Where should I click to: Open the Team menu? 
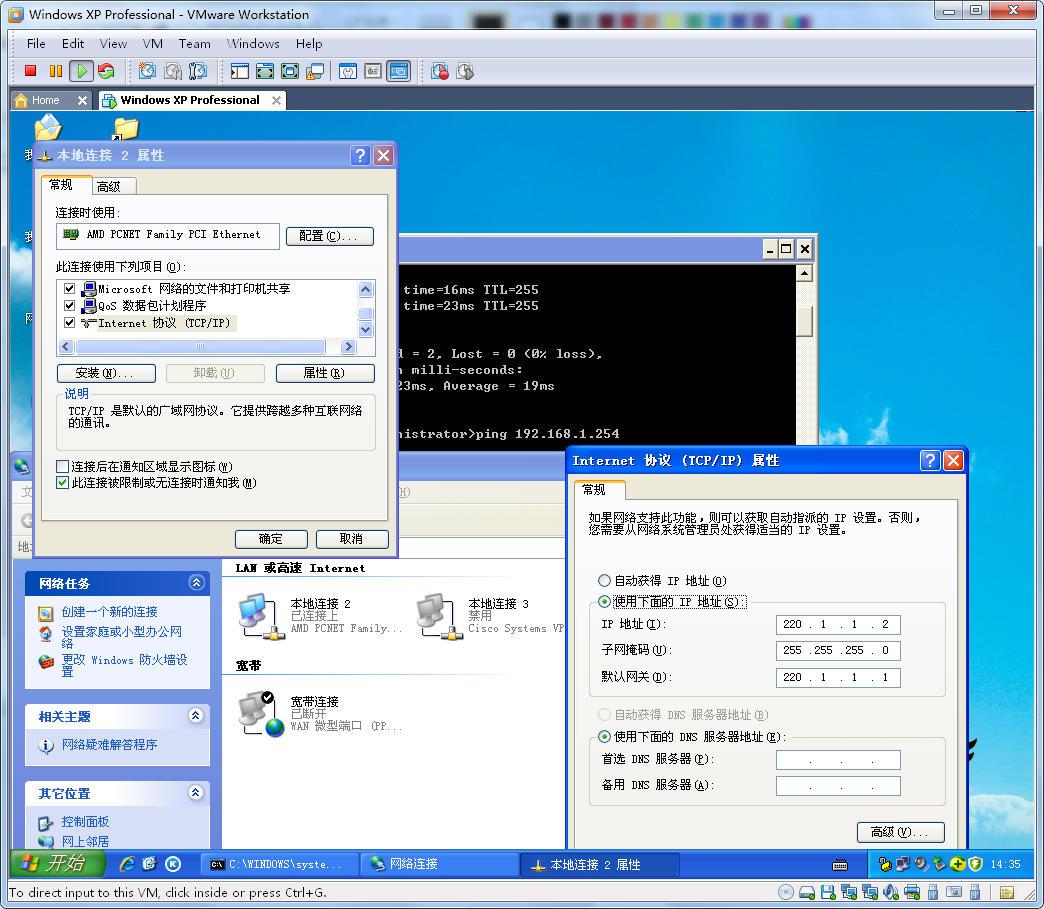(194, 43)
